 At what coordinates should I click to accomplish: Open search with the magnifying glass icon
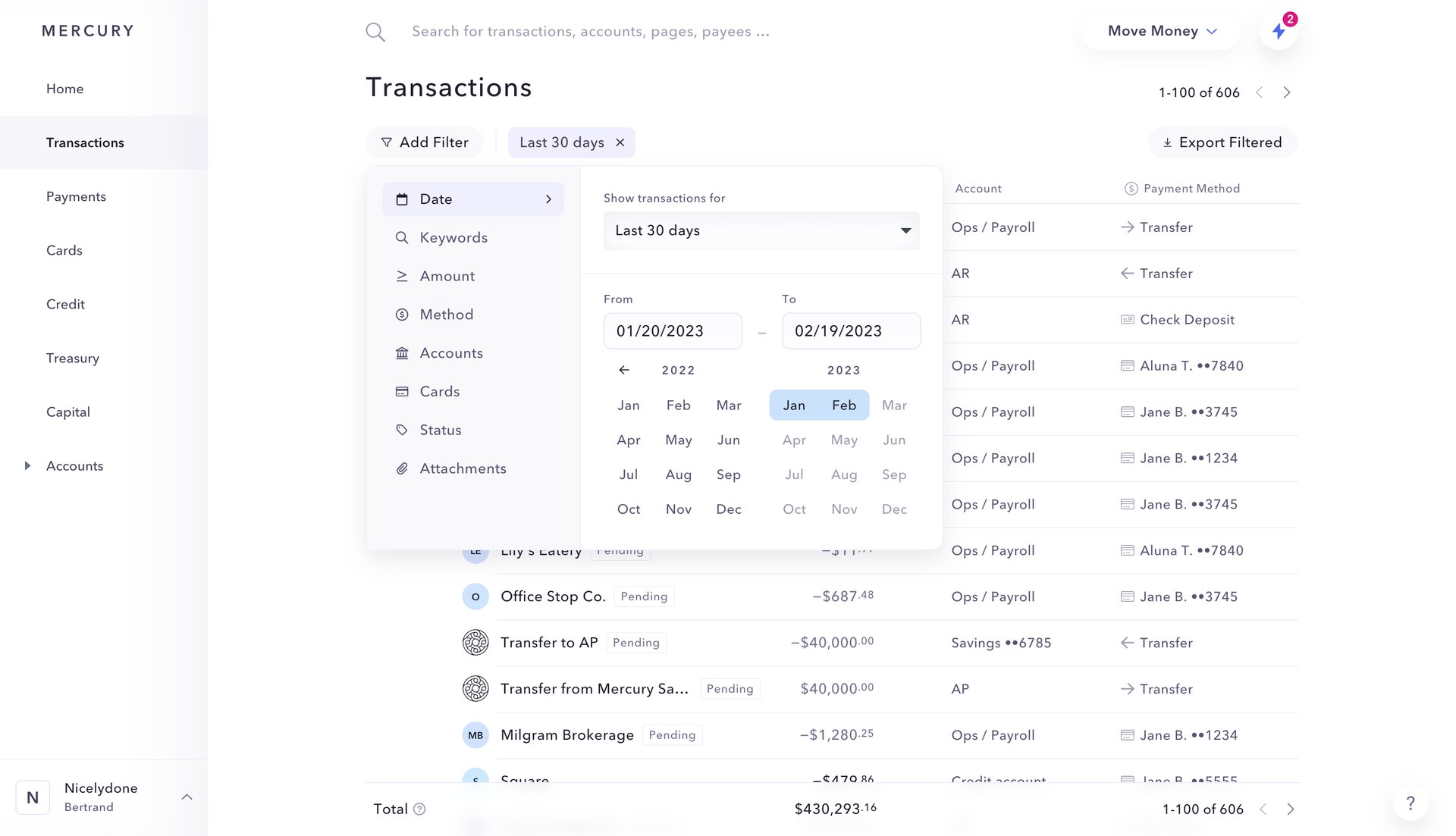(x=375, y=31)
